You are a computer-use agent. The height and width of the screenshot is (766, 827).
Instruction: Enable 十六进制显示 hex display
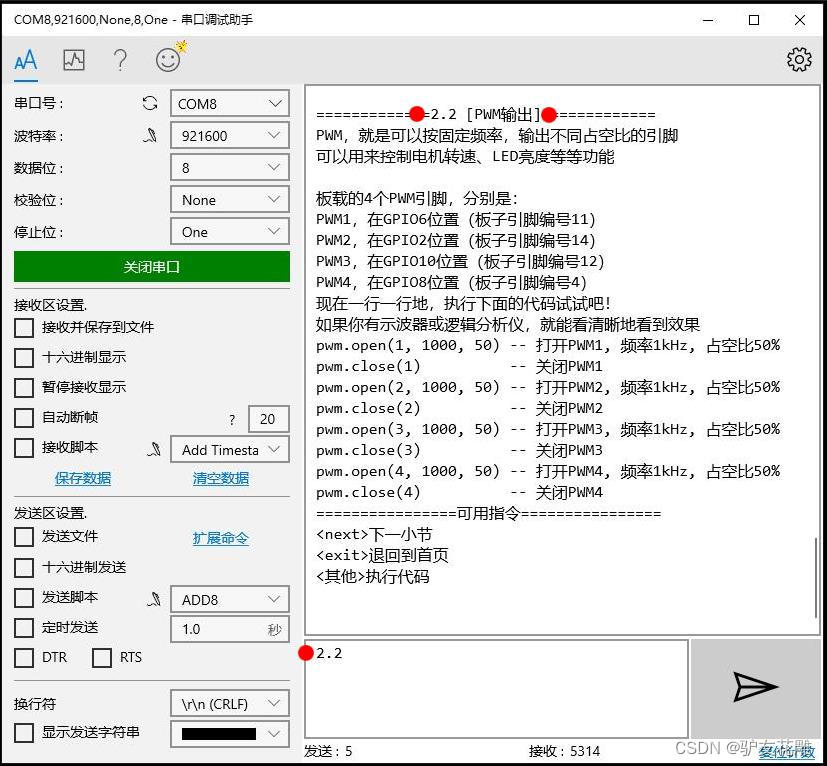pyautogui.click(x=23, y=356)
